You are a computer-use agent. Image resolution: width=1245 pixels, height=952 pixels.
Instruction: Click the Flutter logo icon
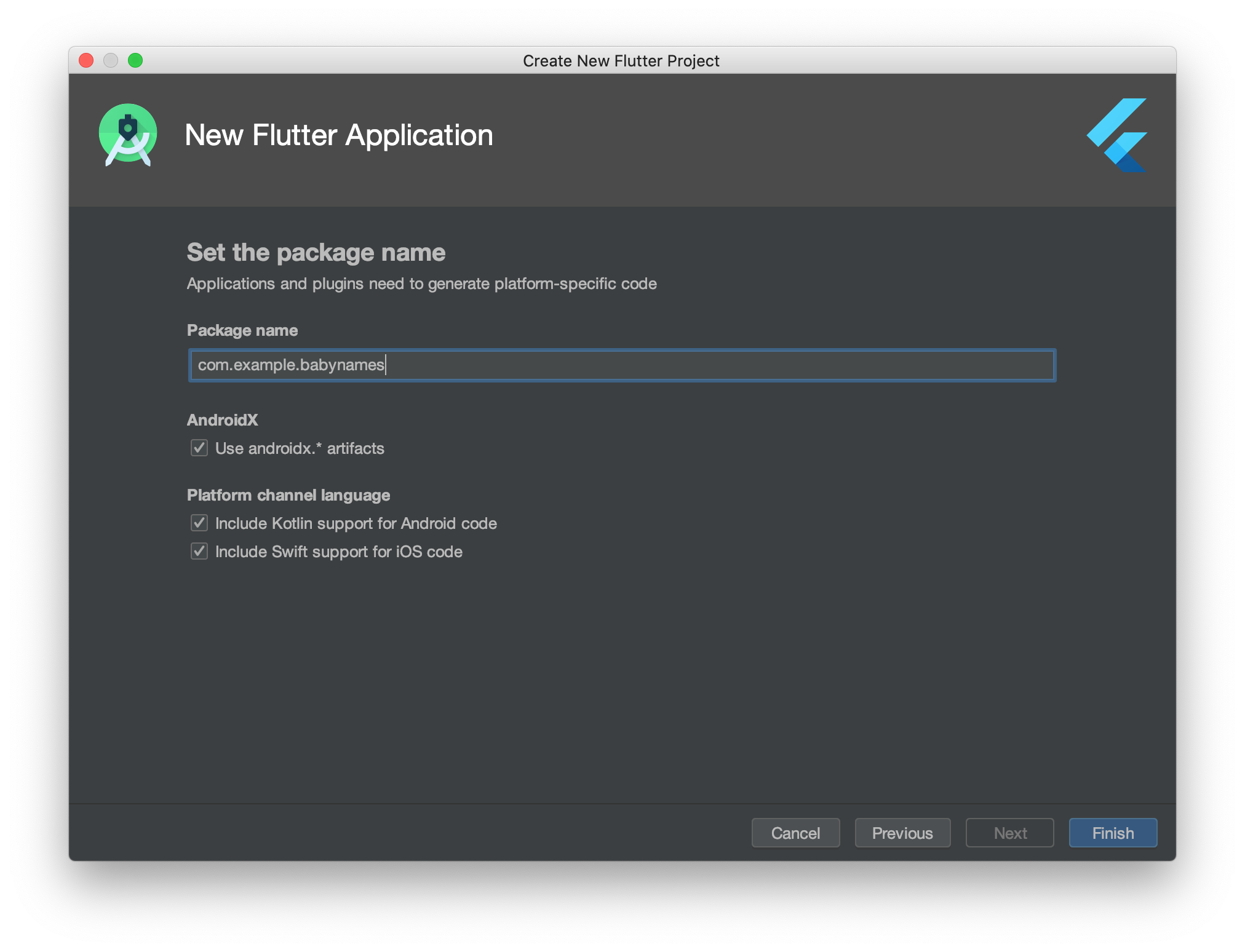point(1117,135)
